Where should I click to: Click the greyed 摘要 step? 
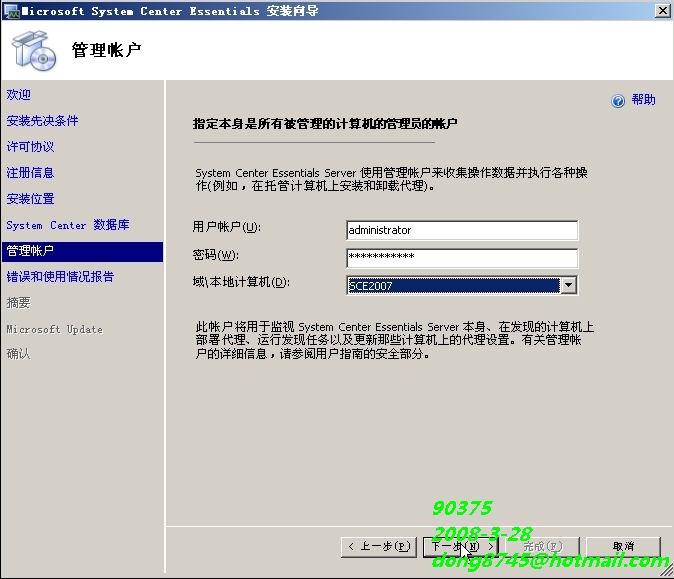tap(18, 303)
